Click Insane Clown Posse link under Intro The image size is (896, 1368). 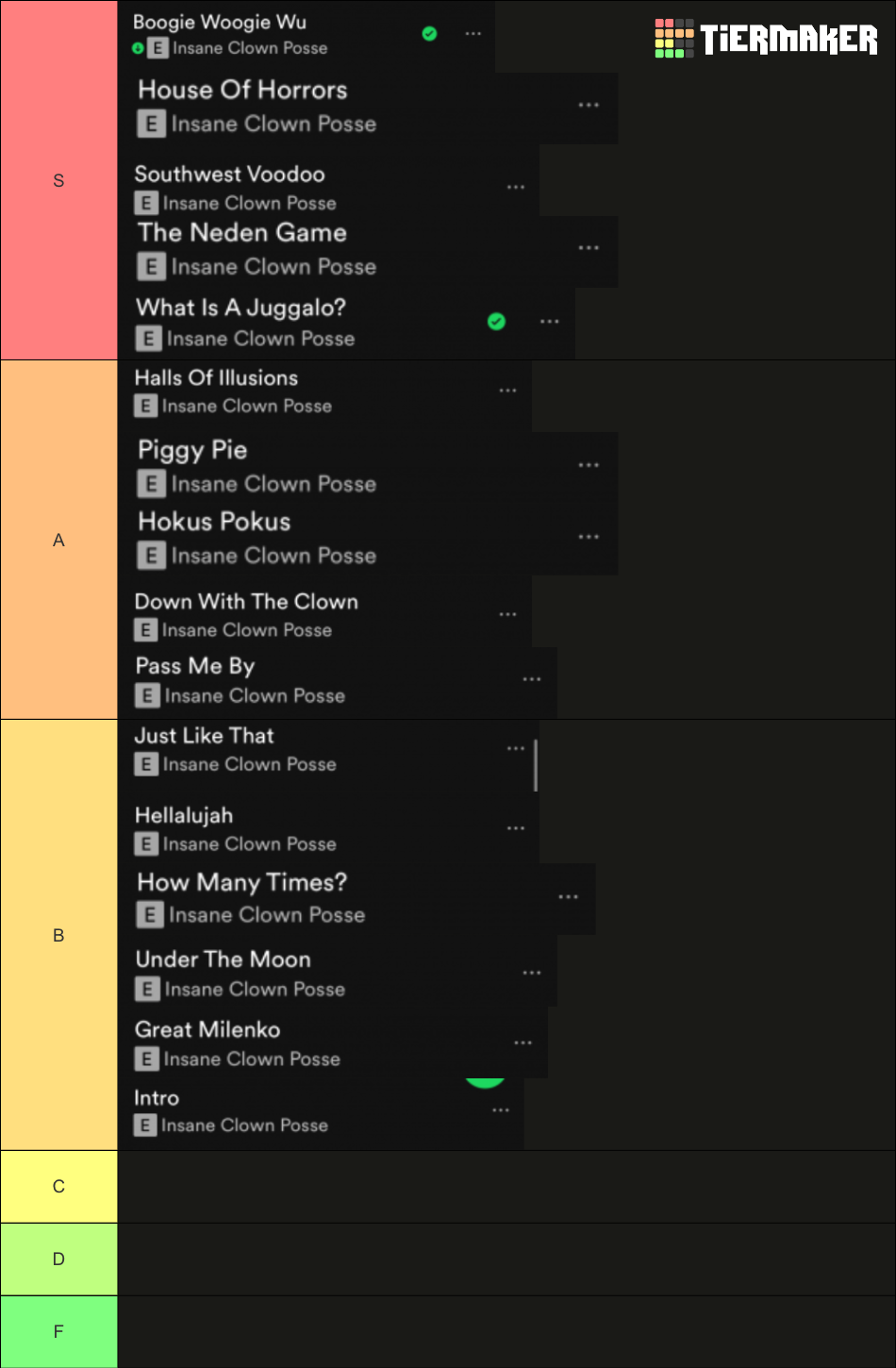(x=244, y=1126)
